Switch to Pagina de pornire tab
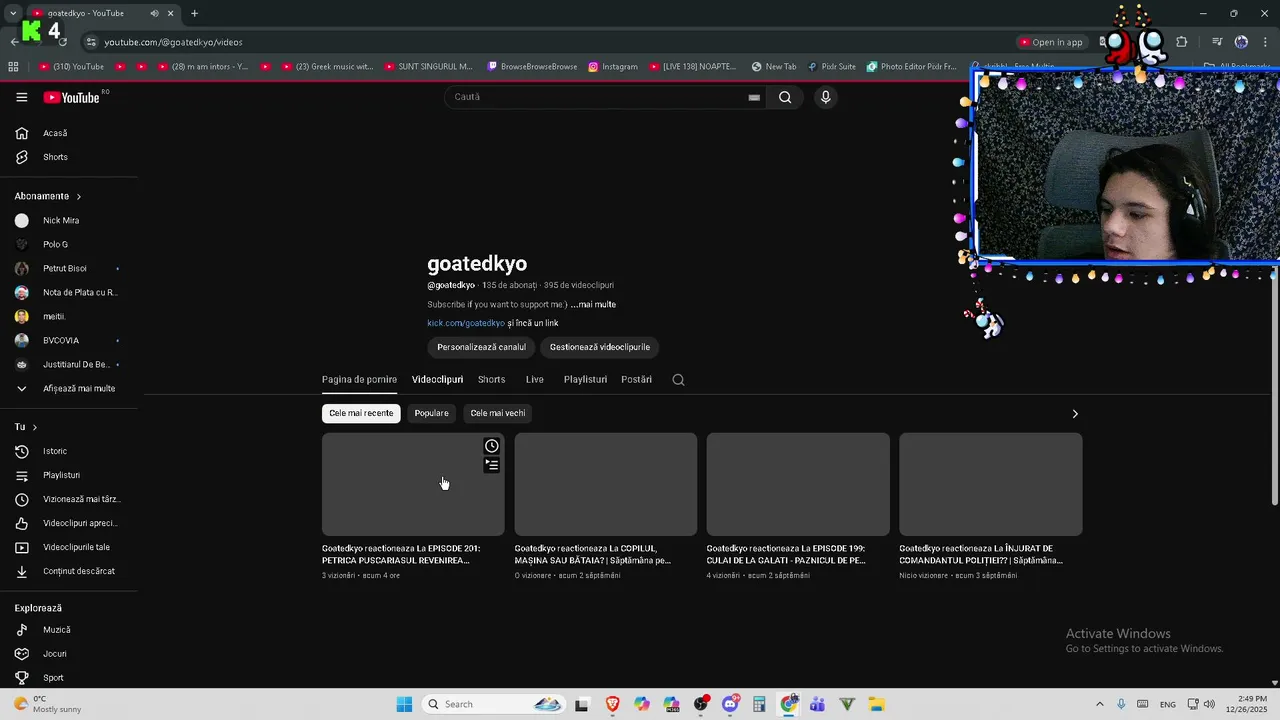Screen dimensions: 1280x720 359,379
